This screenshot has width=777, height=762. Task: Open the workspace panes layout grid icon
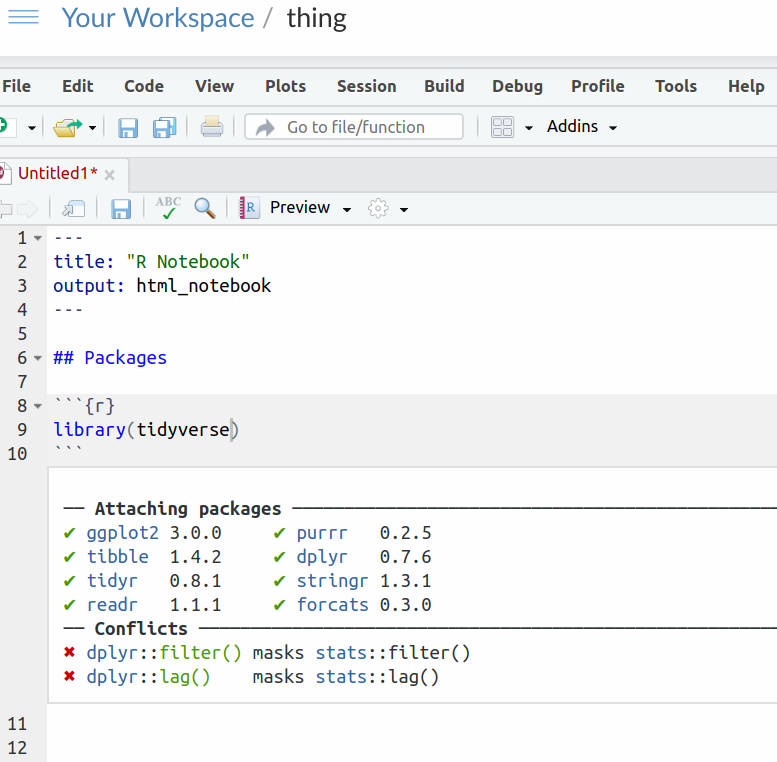502,127
